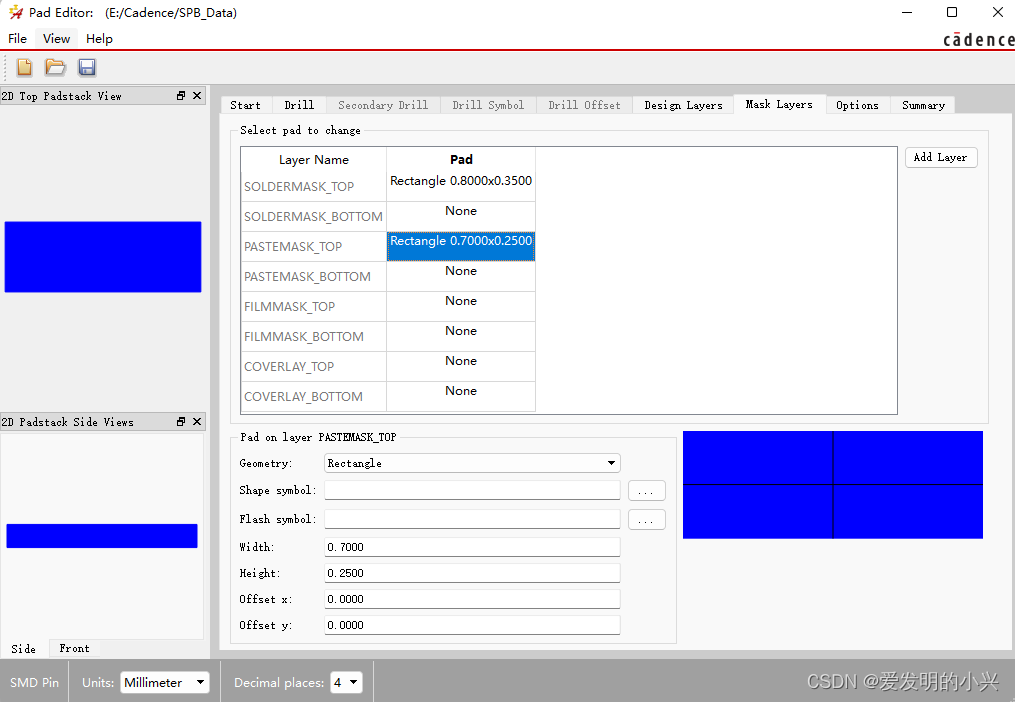Switch to the Drill tab
1015x702 pixels.
tap(299, 105)
